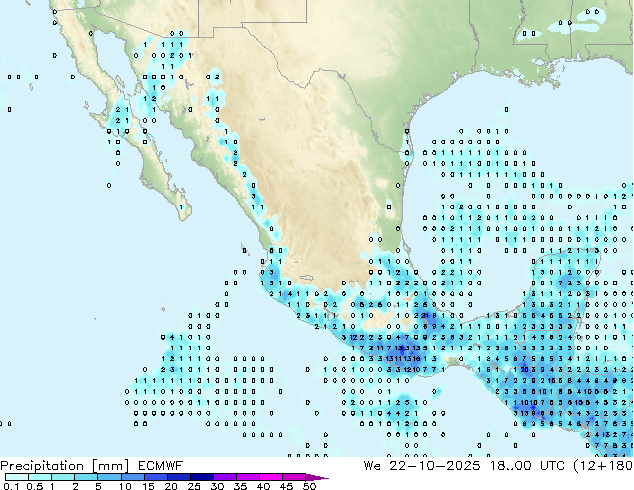Pick the 10–15 mm legend color swatch
This screenshot has width=634, height=490.
click(133, 477)
